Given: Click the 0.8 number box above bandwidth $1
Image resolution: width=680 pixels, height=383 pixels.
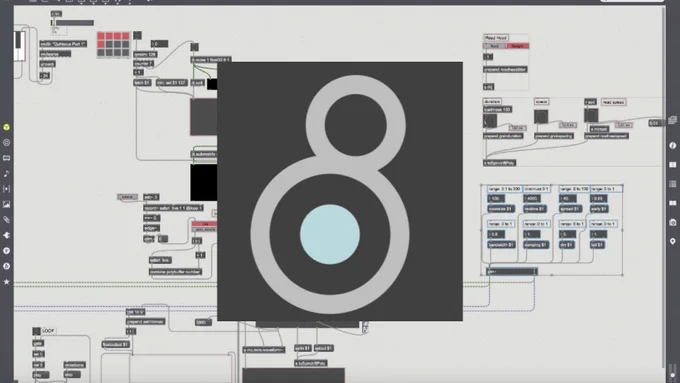Looking at the screenshot, I should (x=496, y=234).
